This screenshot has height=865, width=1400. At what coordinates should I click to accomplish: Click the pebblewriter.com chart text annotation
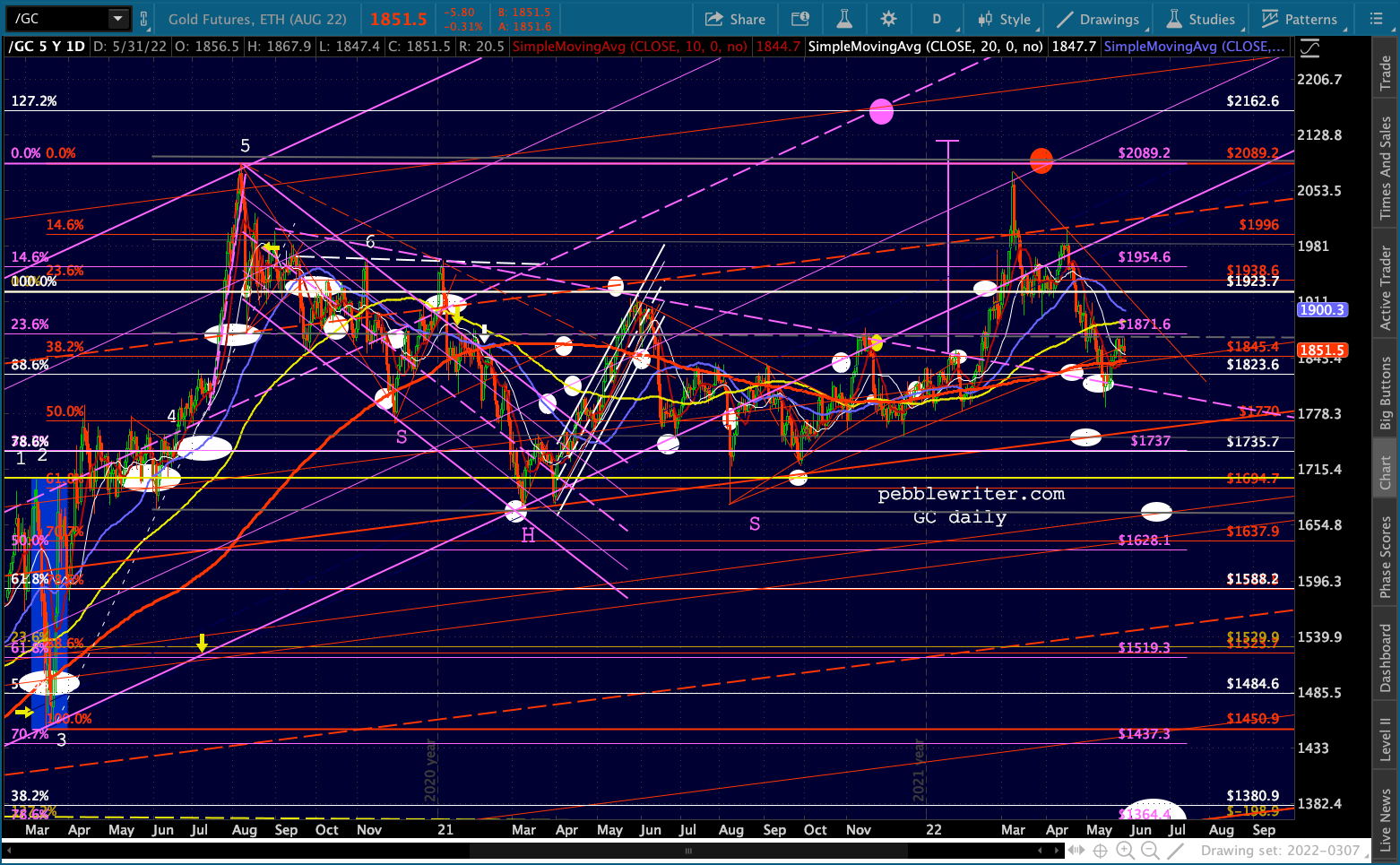(x=972, y=494)
